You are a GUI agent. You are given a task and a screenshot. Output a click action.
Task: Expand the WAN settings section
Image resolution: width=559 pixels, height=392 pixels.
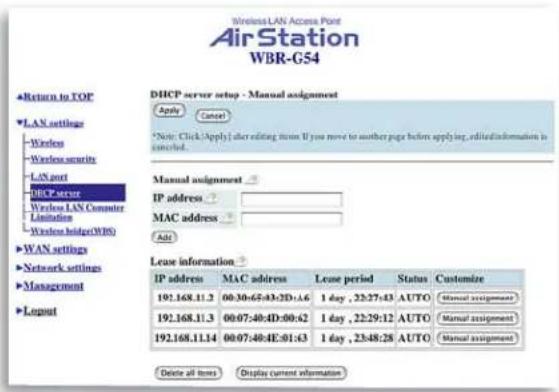[x=52, y=249]
